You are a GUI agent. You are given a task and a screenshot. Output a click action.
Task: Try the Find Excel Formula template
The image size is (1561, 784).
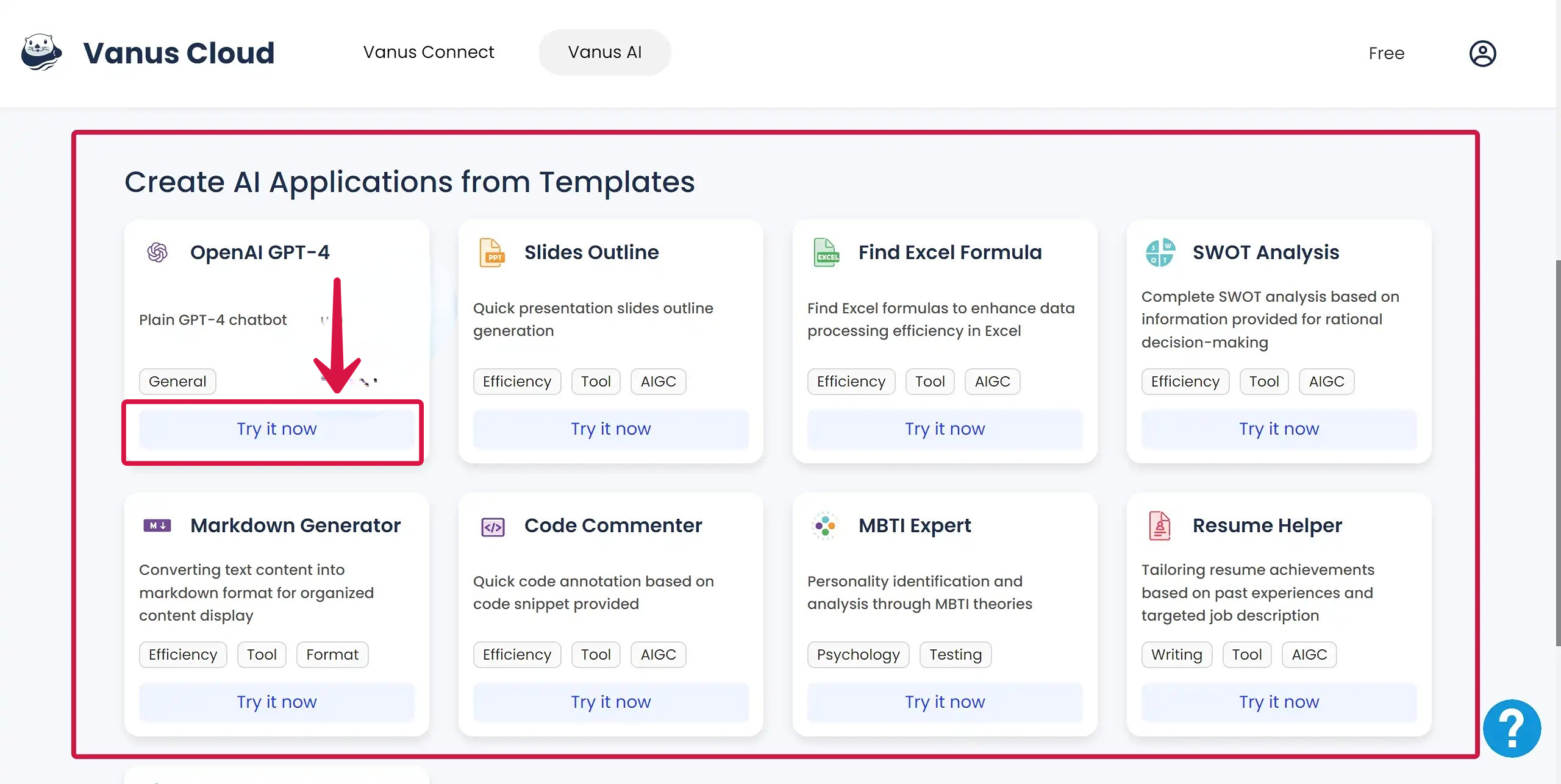945,429
